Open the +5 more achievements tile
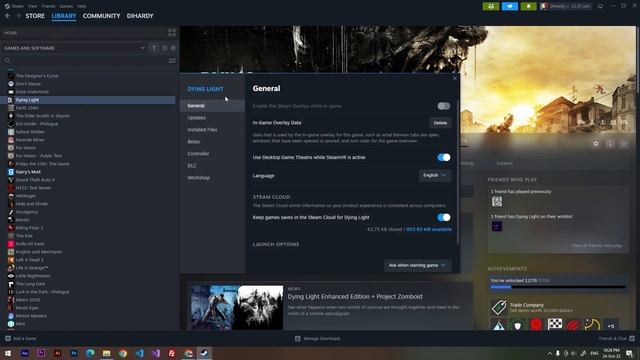The height and width of the screenshot is (360, 640). (x=611, y=325)
